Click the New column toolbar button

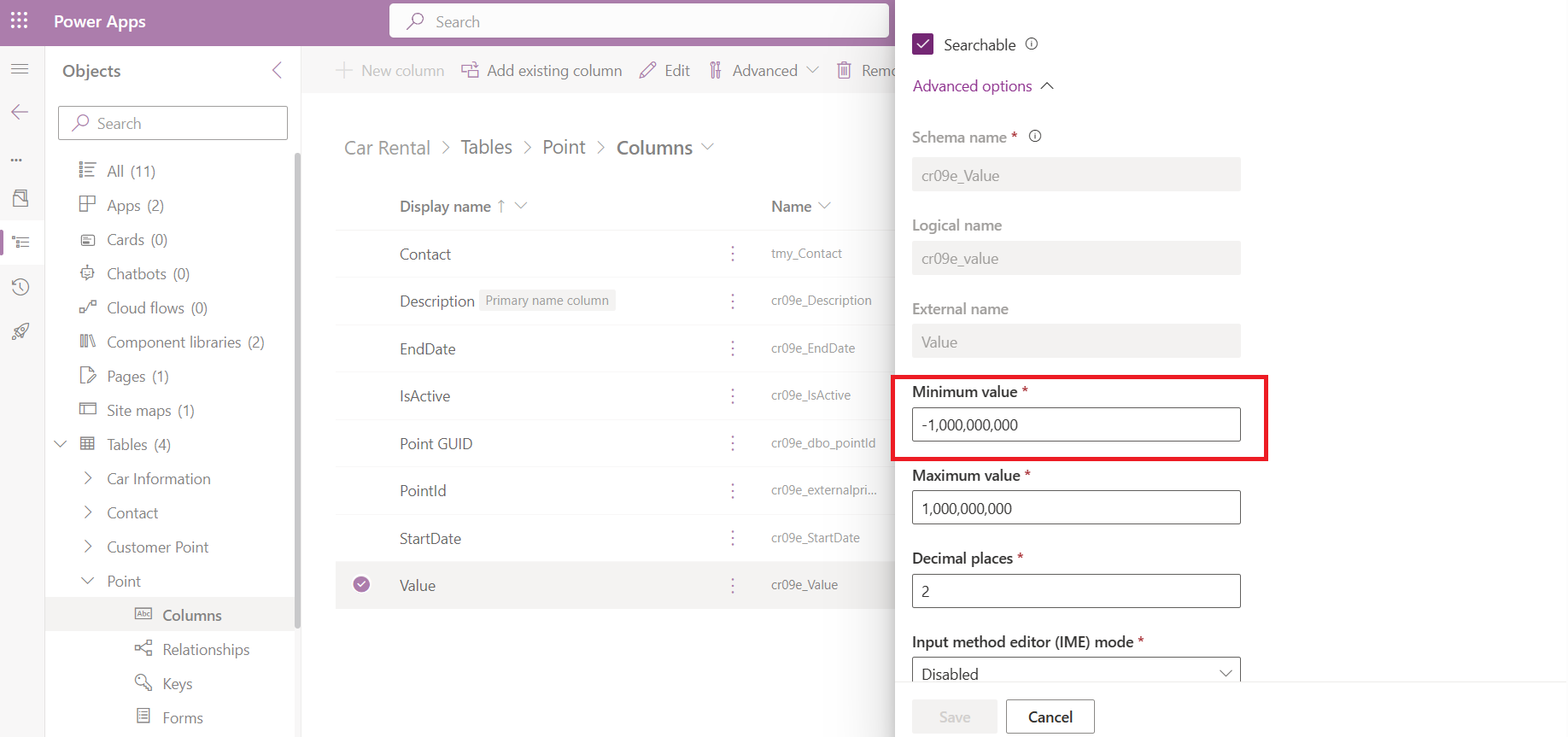click(390, 70)
